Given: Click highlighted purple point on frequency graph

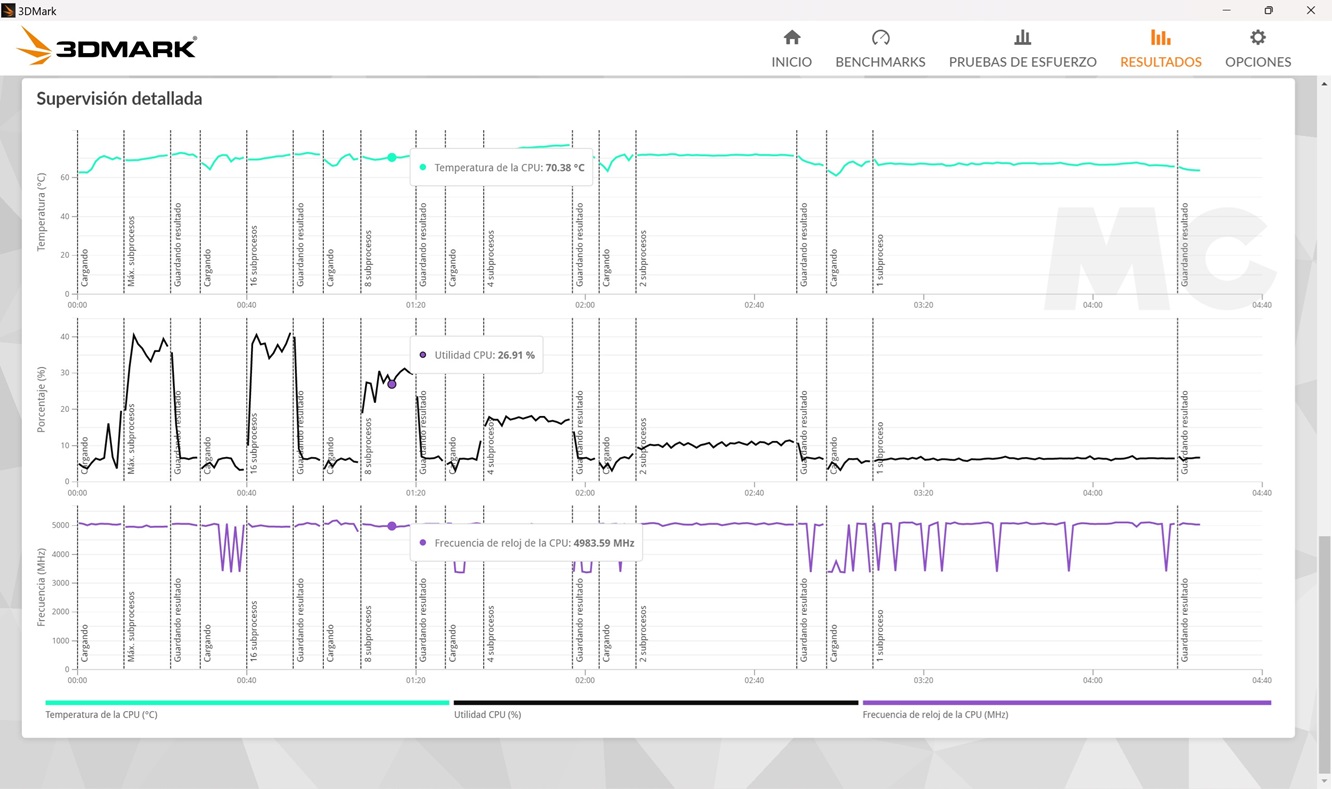Looking at the screenshot, I should tap(392, 526).
